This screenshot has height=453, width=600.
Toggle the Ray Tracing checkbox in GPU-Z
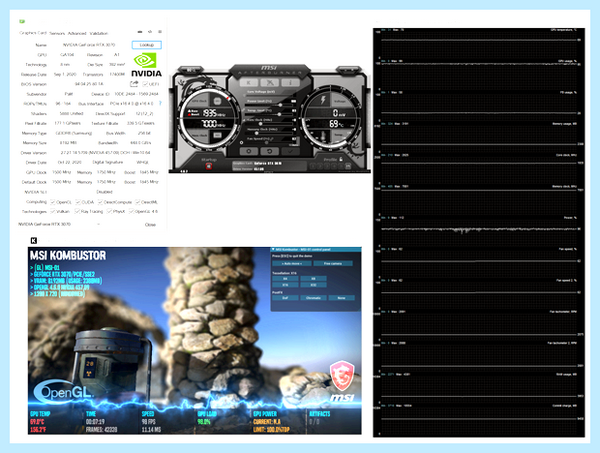pyautogui.click(x=77, y=211)
